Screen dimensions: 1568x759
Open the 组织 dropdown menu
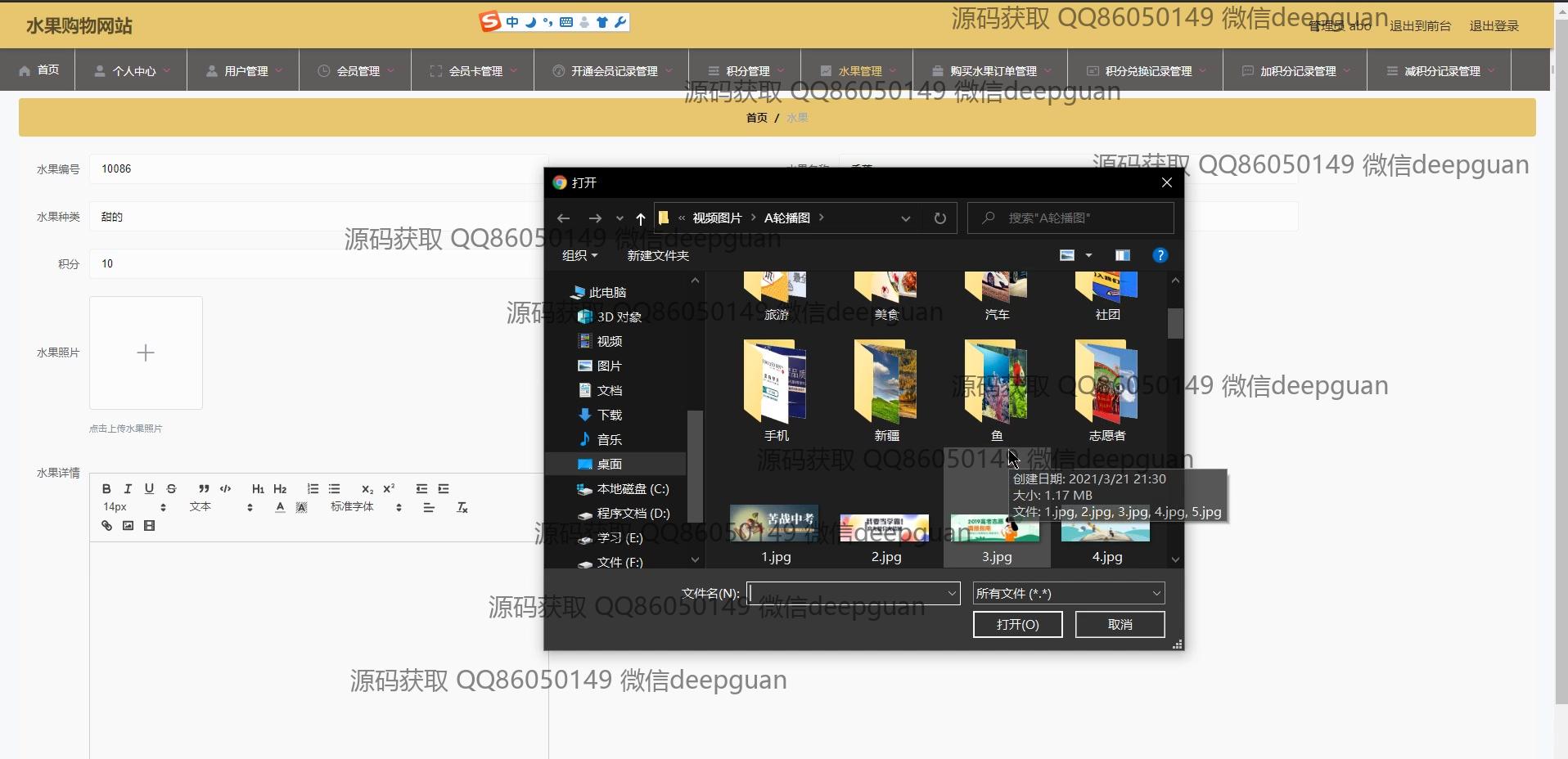tap(579, 256)
